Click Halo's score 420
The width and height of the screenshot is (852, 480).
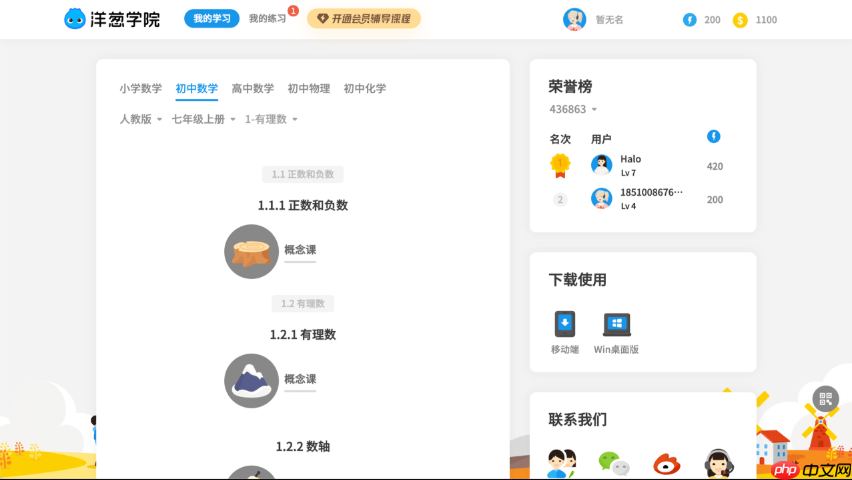point(715,166)
